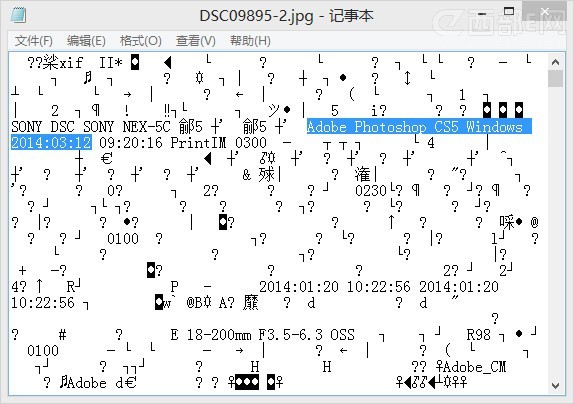Open the 编辑(E) menu
Image resolution: width=574 pixels, height=404 pixels.
86,41
